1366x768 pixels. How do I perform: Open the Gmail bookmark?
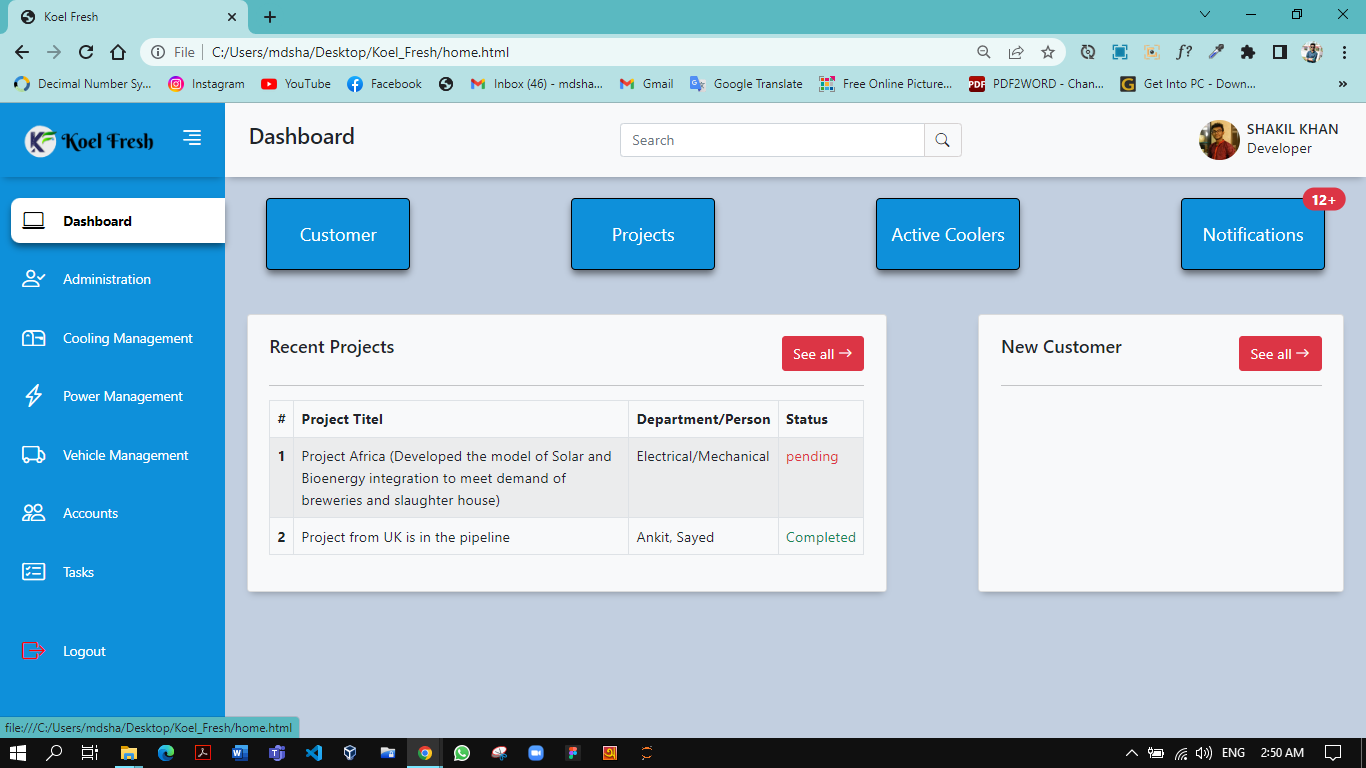tap(646, 84)
